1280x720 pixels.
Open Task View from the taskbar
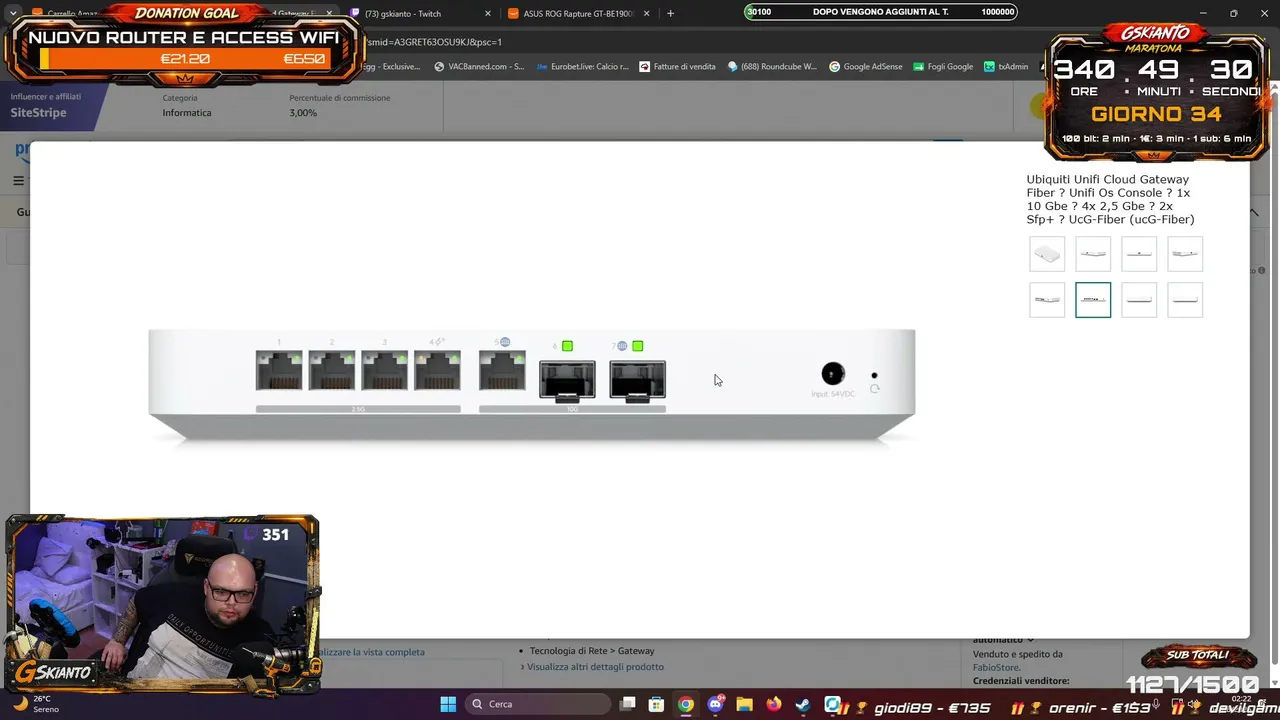[627, 704]
